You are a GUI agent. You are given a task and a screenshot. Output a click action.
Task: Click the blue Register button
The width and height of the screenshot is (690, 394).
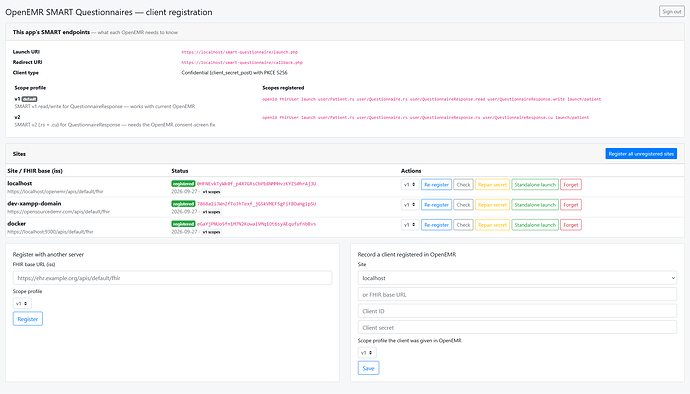pyautogui.click(x=28, y=319)
